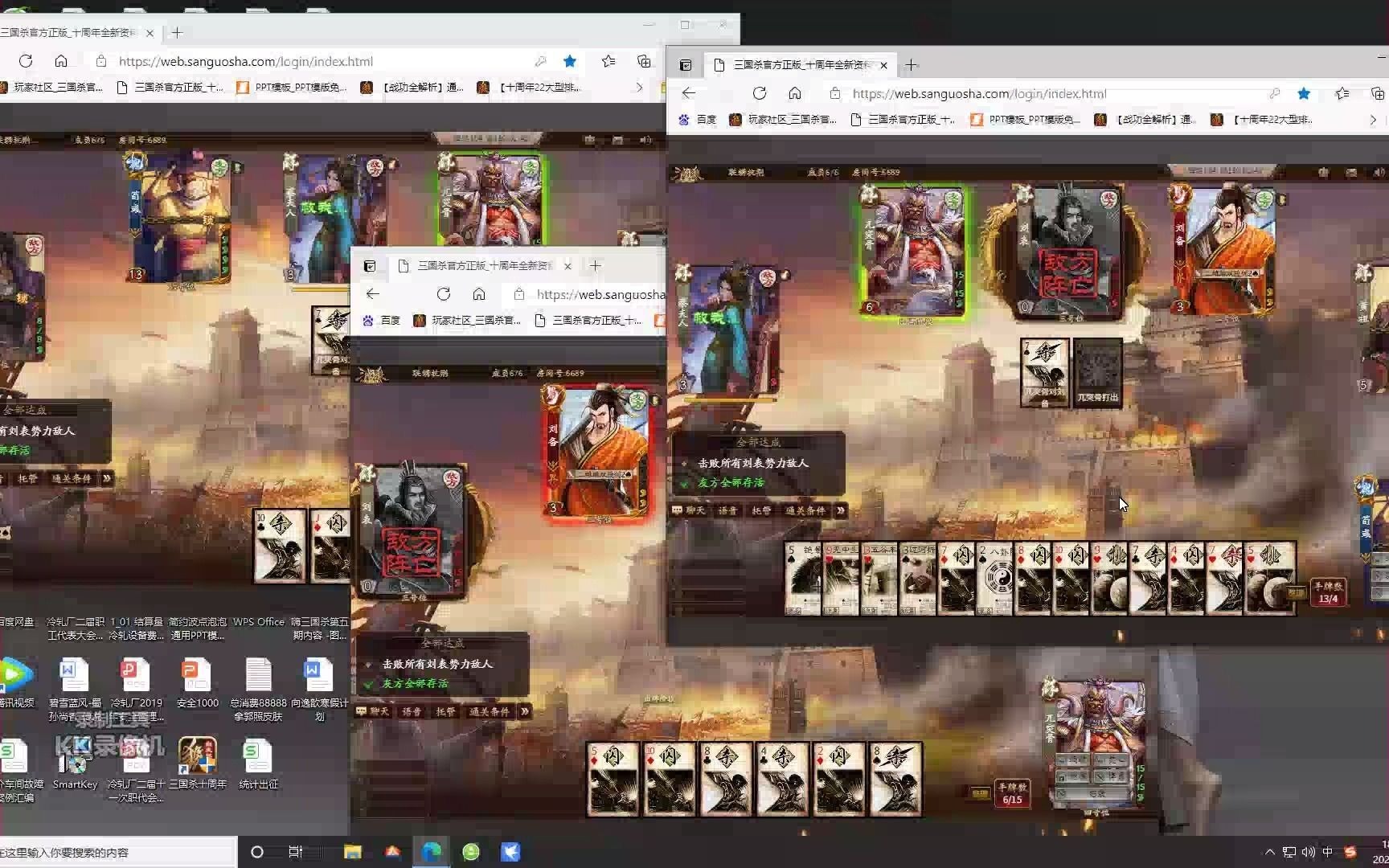The width and height of the screenshot is (1389, 868).
Task: Refresh the page in the right browser window
Action: point(759,93)
